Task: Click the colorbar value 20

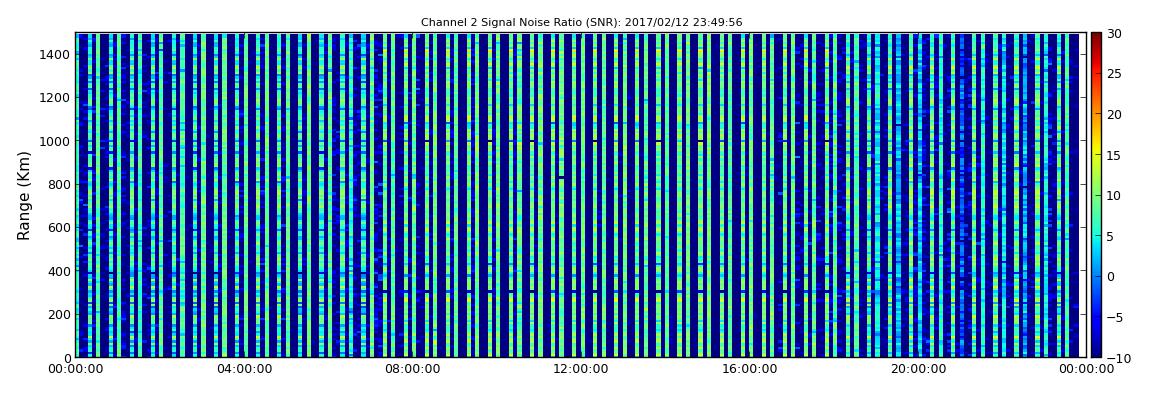Action: (1115, 114)
